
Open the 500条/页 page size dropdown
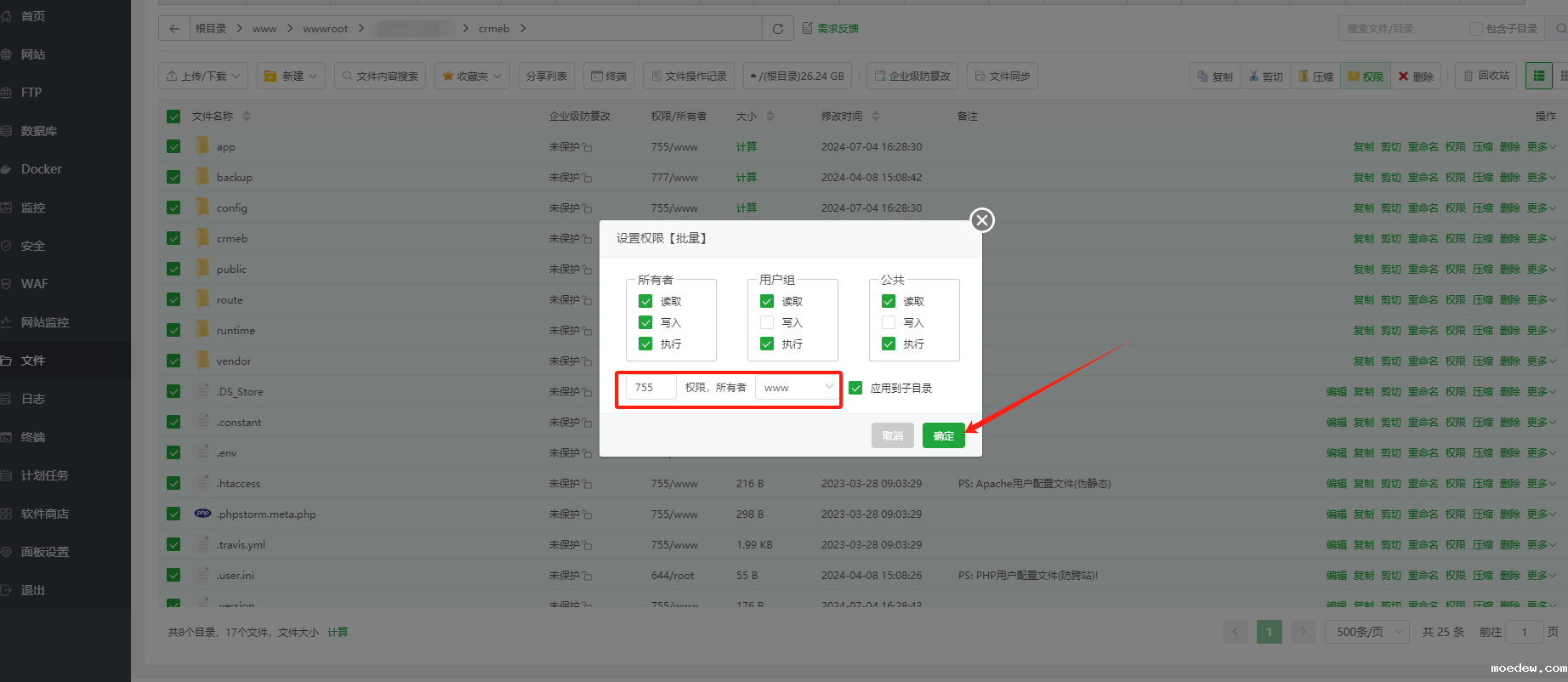[x=1367, y=632]
